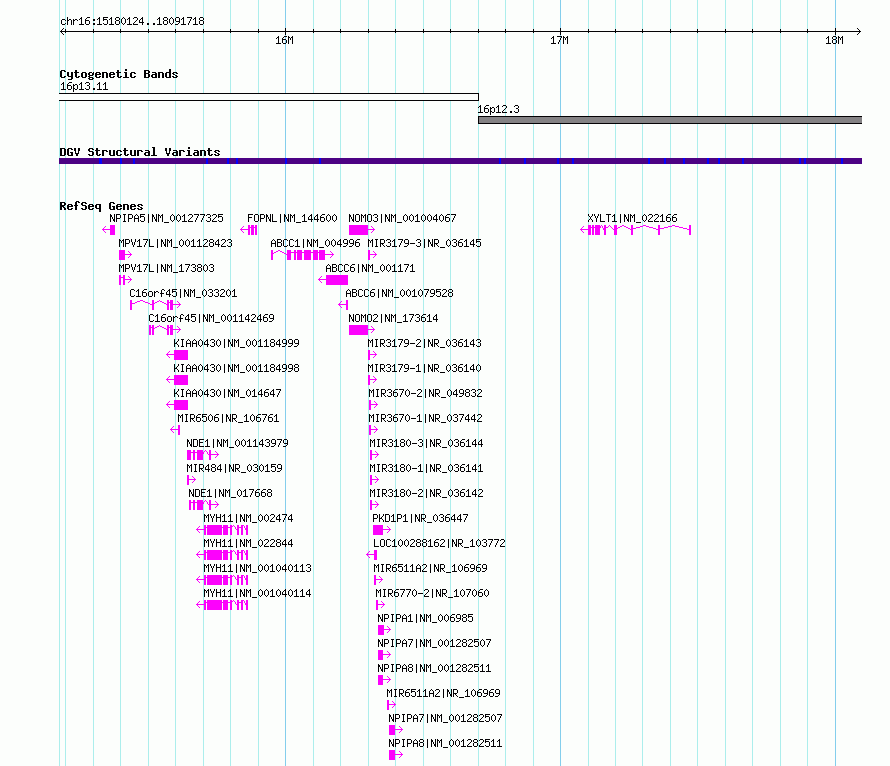The height and width of the screenshot is (766, 890).
Task: Click the NOMO3 gene block glyph
Action: pyautogui.click(x=362, y=230)
